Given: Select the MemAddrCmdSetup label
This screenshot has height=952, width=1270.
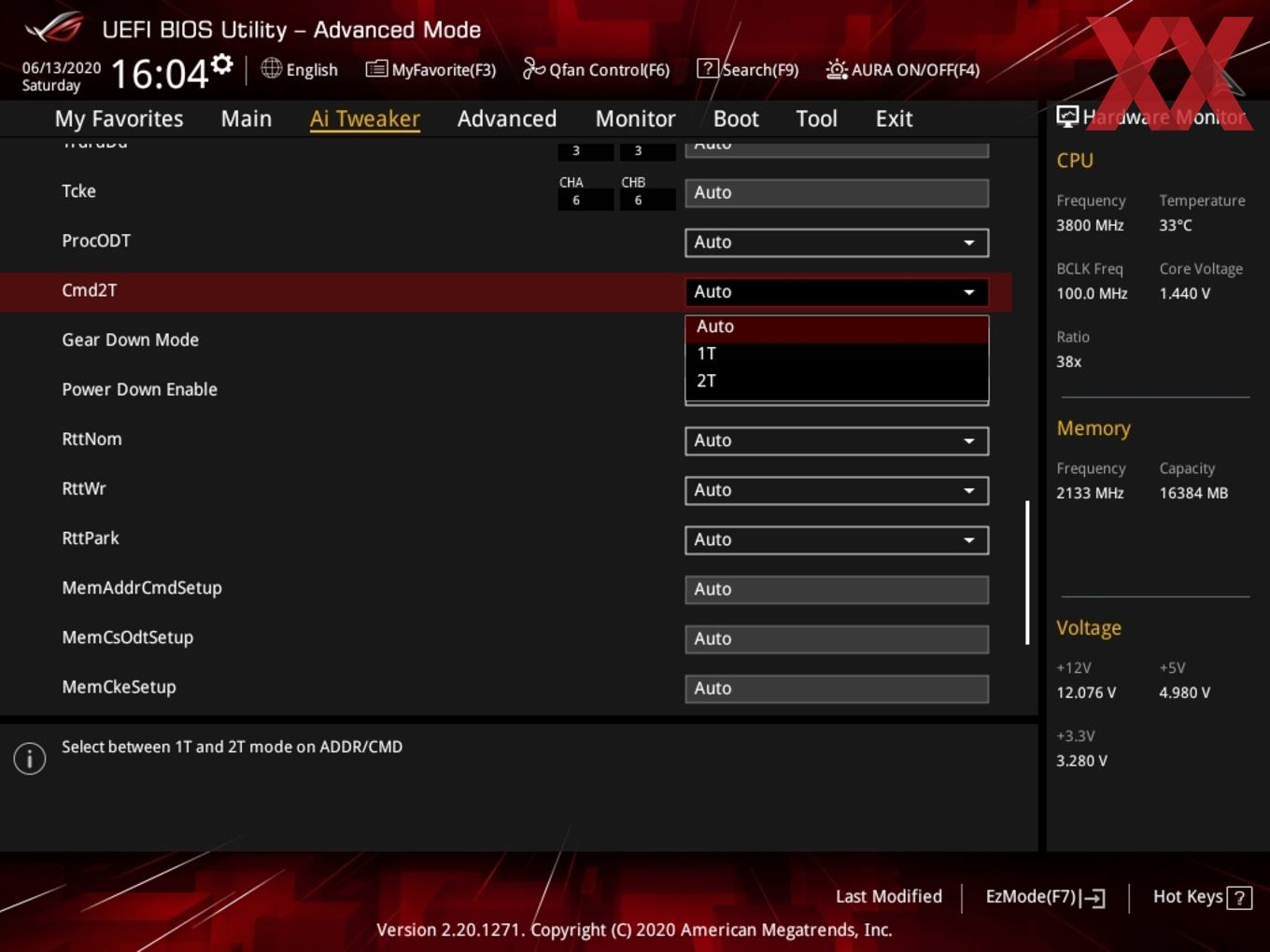Looking at the screenshot, I should tap(142, 588).
